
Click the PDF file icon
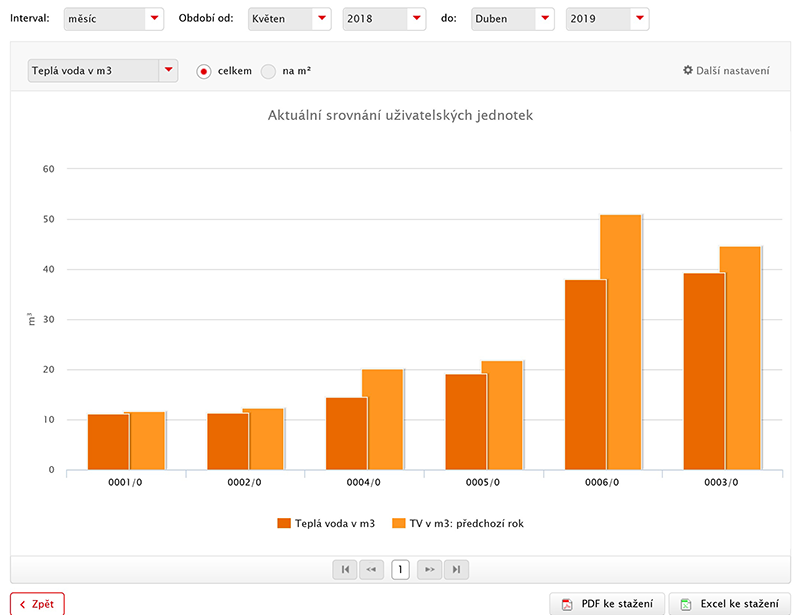[566, 604]
